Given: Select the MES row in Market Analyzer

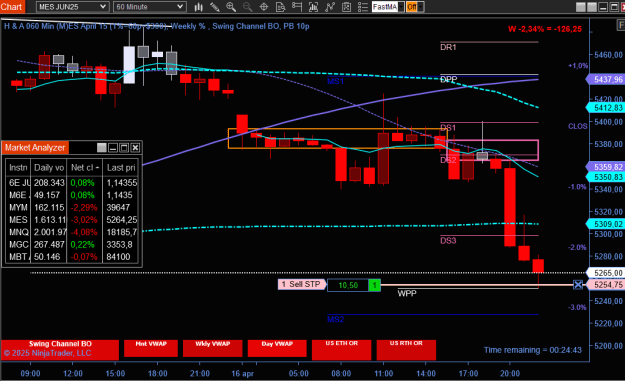Looking at the screenshot, I should click(x=72, y=220).
